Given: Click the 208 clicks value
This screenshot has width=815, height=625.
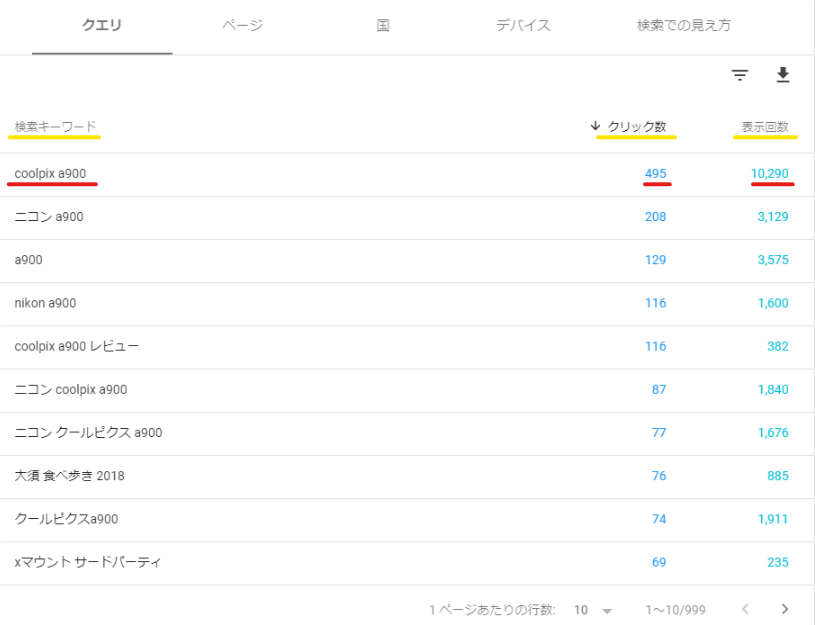Looking at the screenshot, I should (x=655, y=217).
